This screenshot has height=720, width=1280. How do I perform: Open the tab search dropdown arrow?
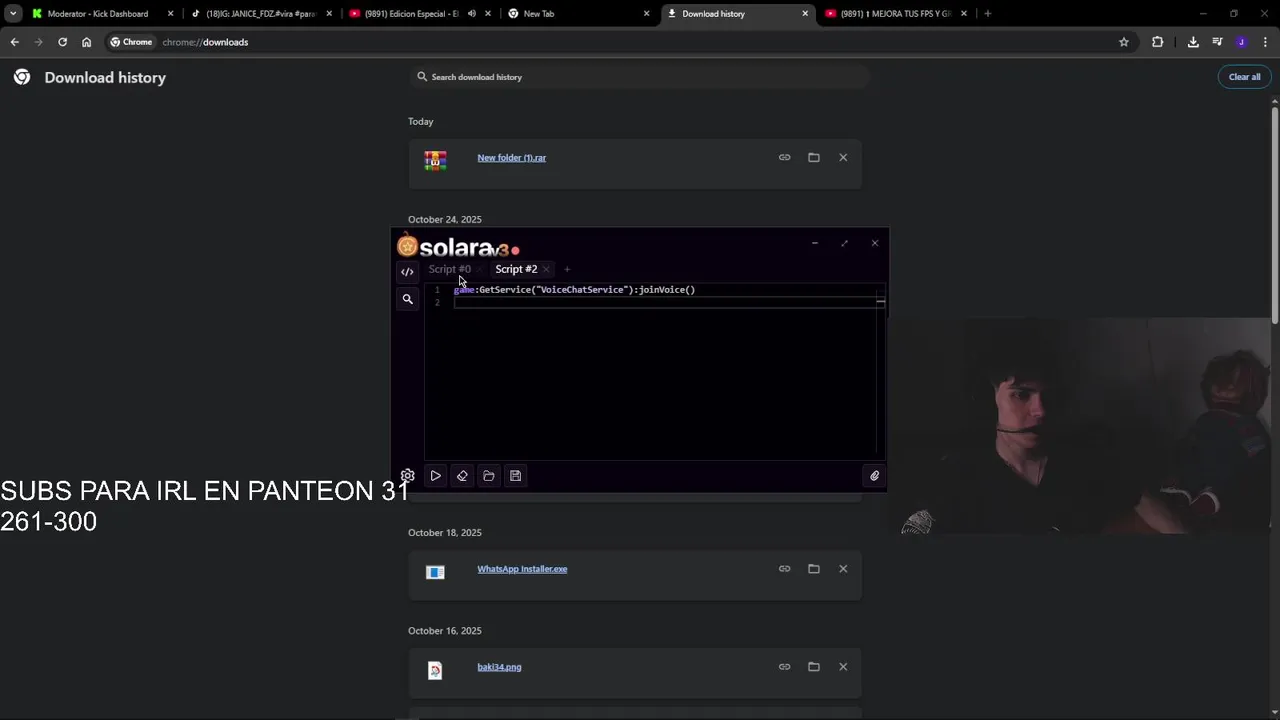[x=12, y=14]
